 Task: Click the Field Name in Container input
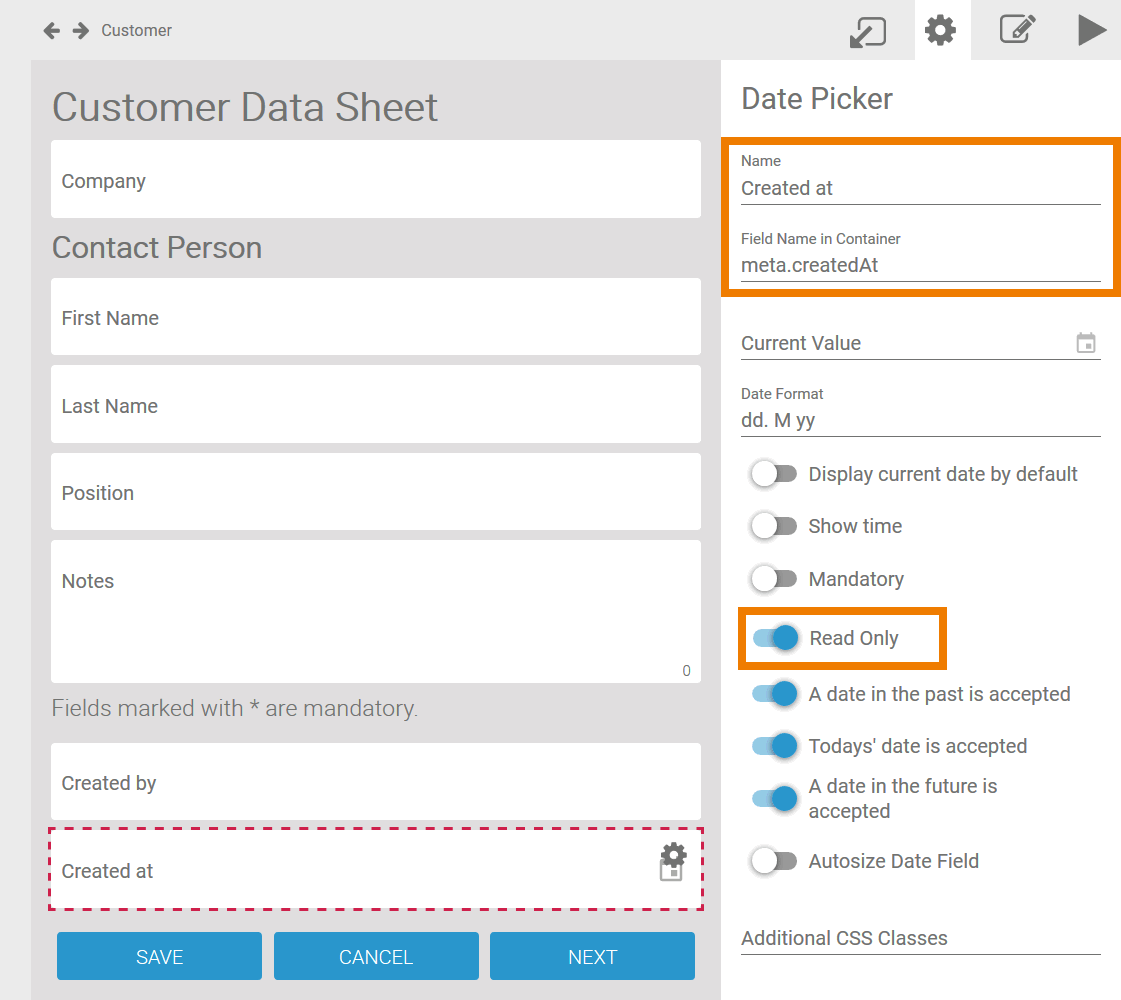920,266
